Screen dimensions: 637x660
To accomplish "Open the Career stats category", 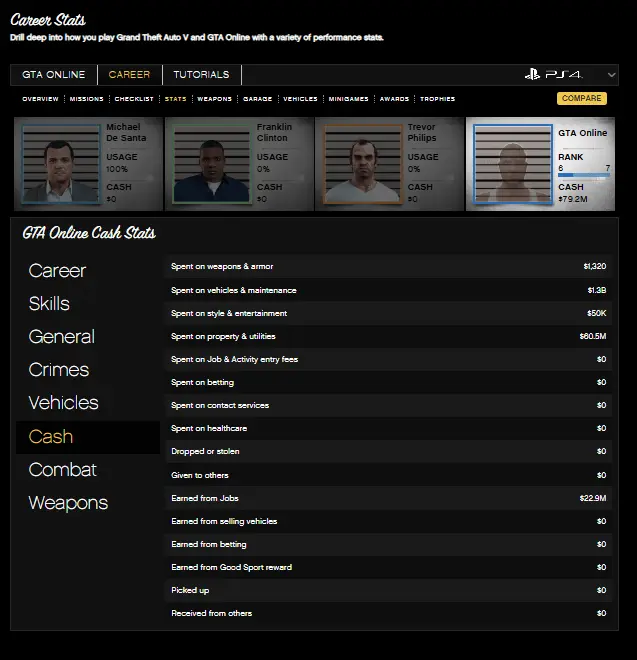I will (x=57, y=271).
